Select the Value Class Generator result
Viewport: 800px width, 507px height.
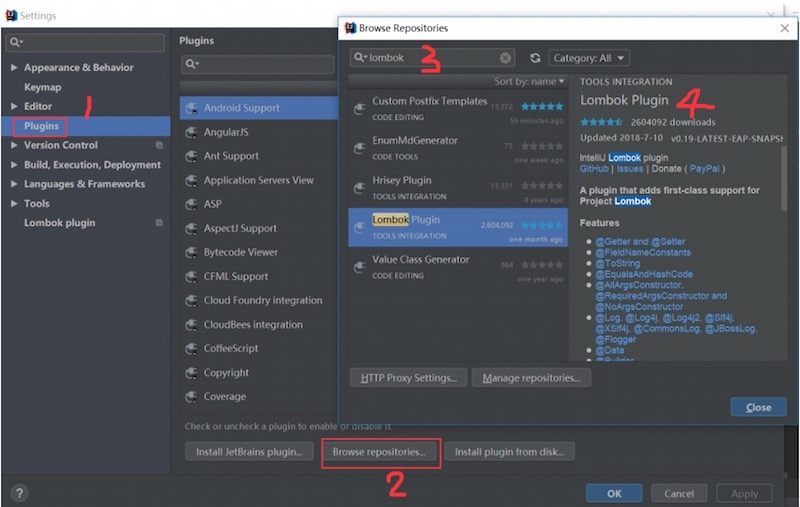(458, 267)
